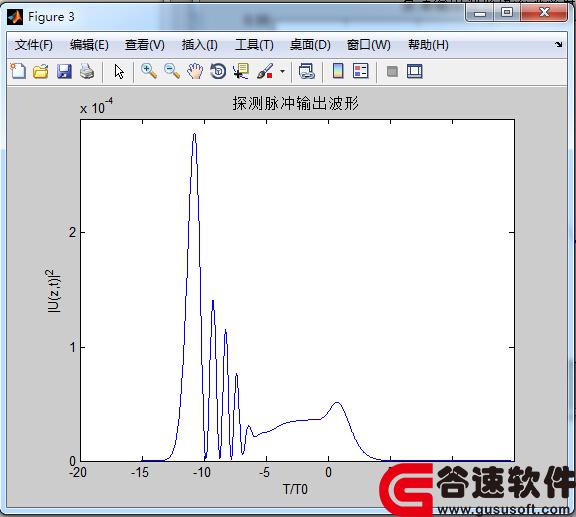
Task: Insert a Legend via toolbar icon
Action: point(360,71)
